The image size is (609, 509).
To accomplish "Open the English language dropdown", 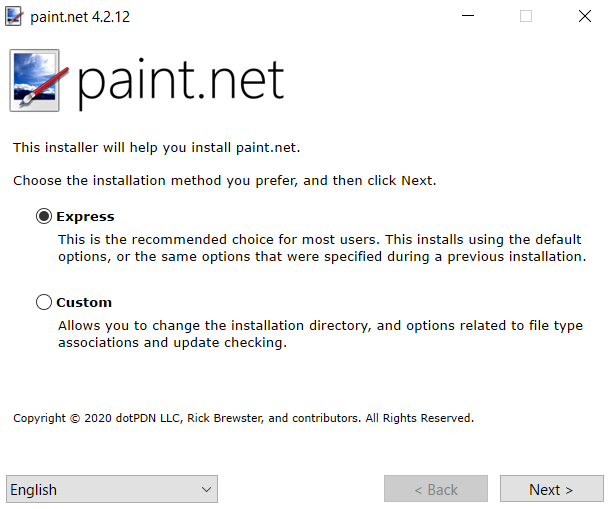I will click(x=112, y=489).
